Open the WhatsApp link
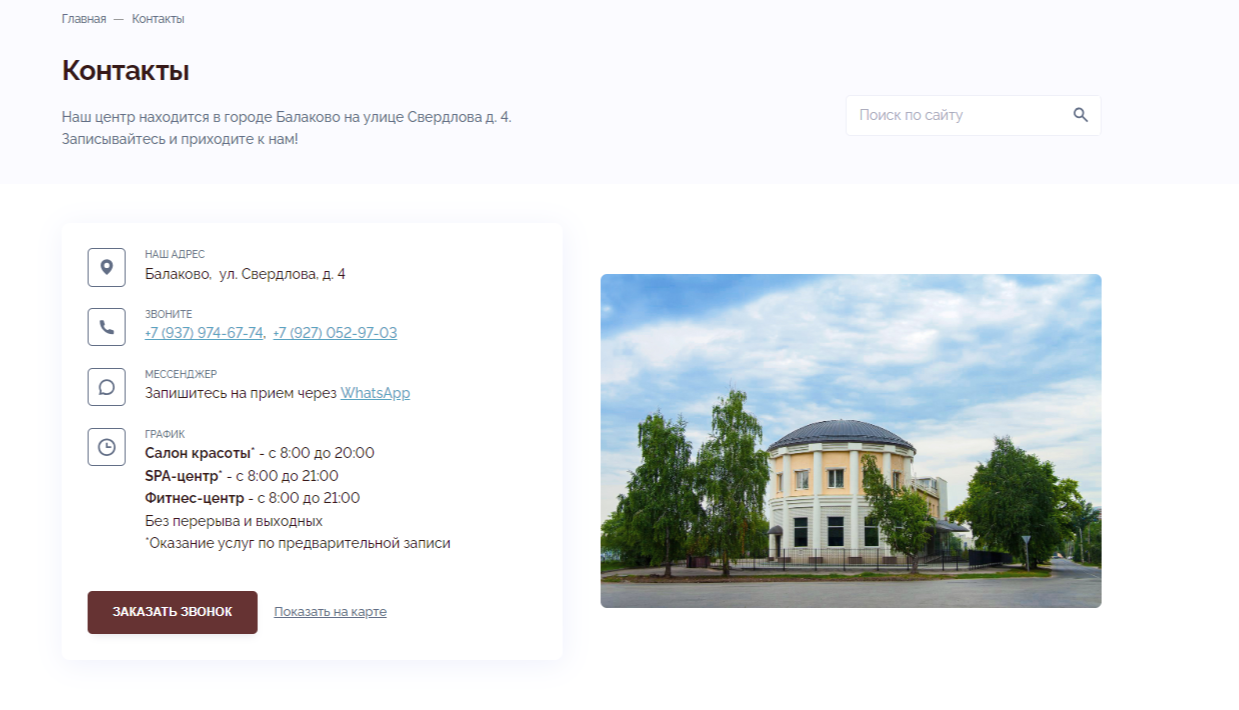Viewport: 1239px width, 710px height. pyautogui.click(x=375, y=393)
